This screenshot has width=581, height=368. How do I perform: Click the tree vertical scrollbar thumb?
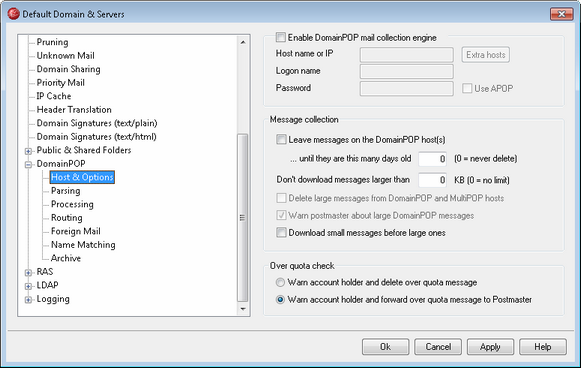[243, 218]
